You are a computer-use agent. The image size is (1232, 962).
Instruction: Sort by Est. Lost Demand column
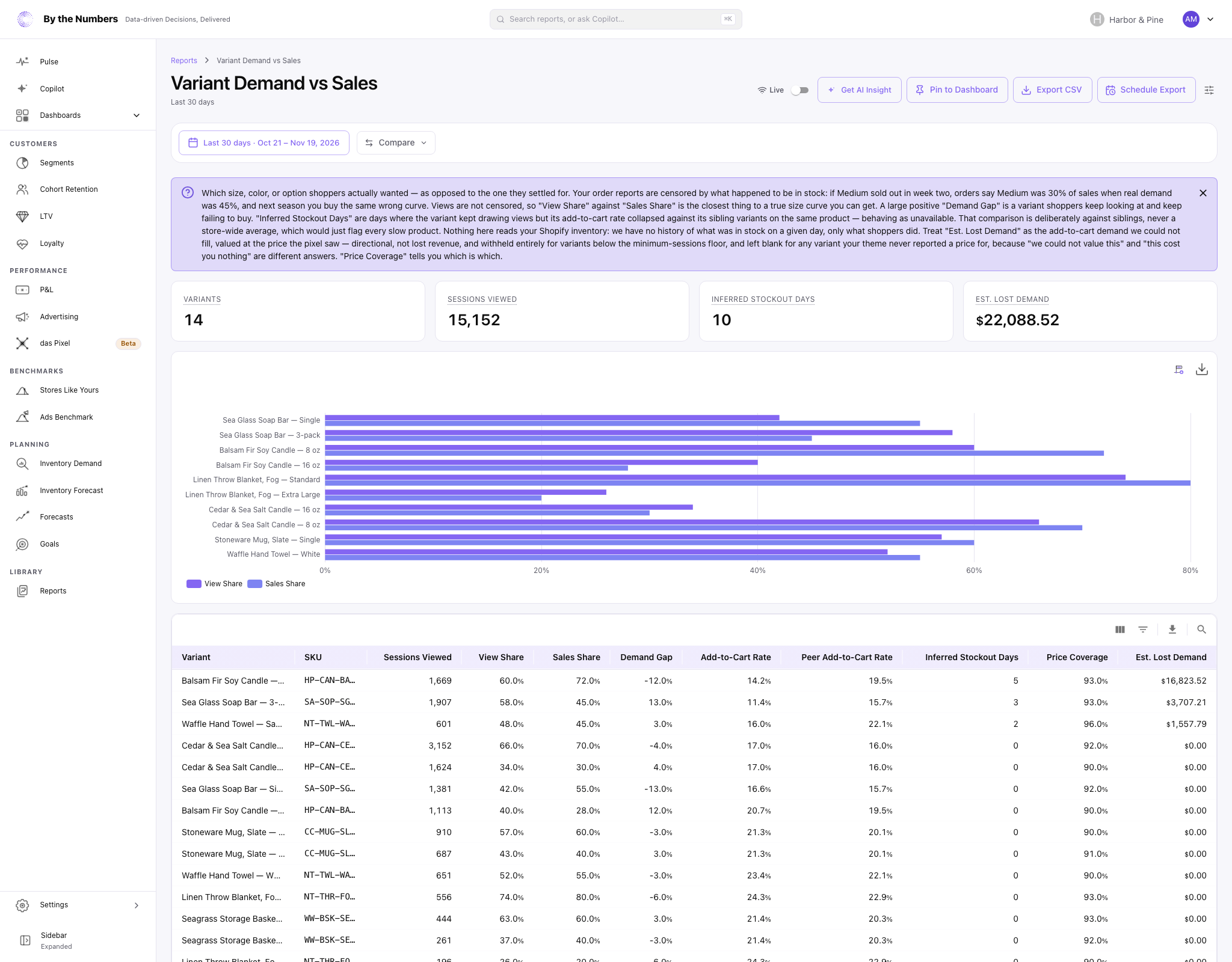1171,658
